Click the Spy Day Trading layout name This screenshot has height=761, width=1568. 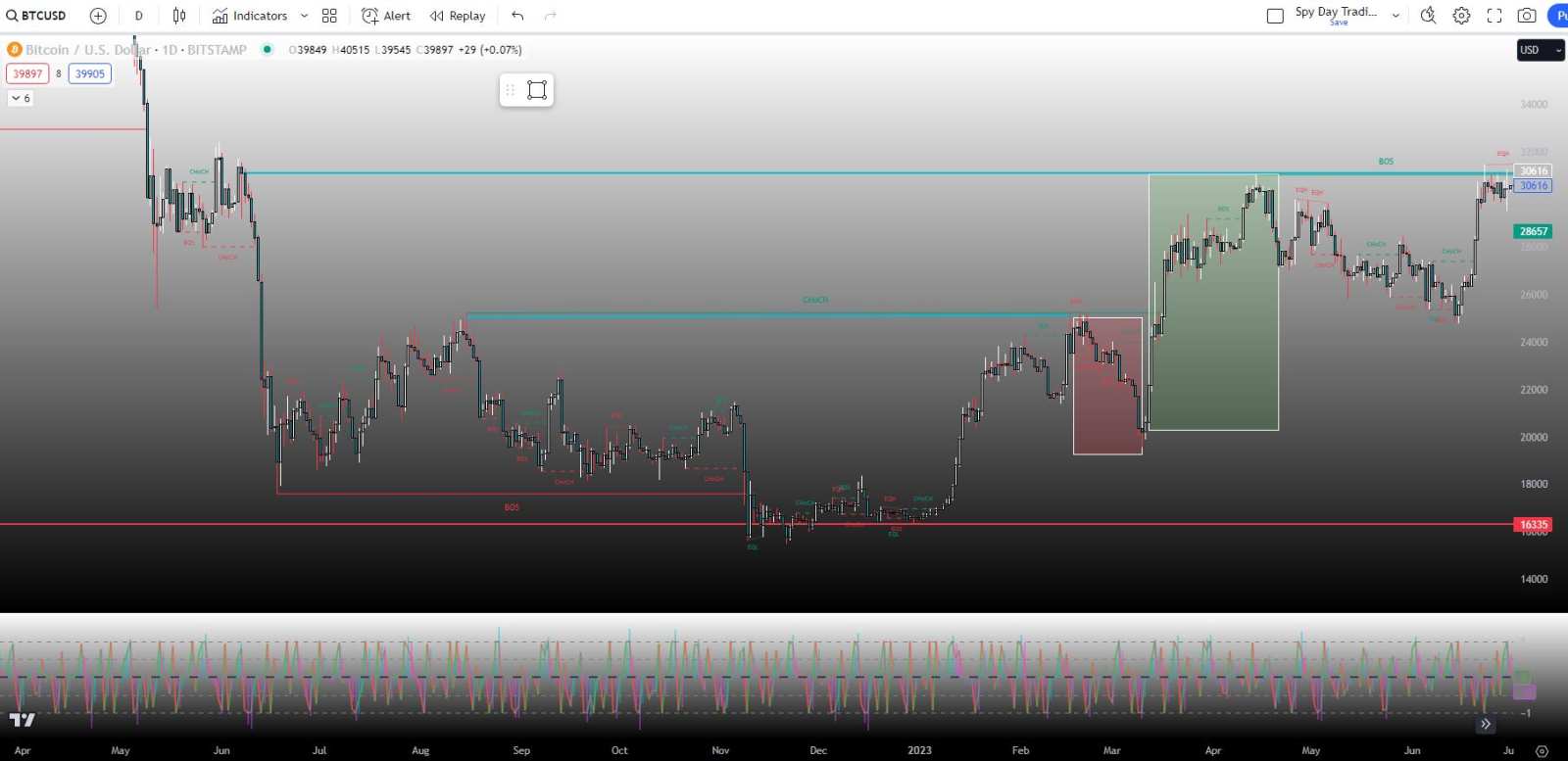[1336, 12]
